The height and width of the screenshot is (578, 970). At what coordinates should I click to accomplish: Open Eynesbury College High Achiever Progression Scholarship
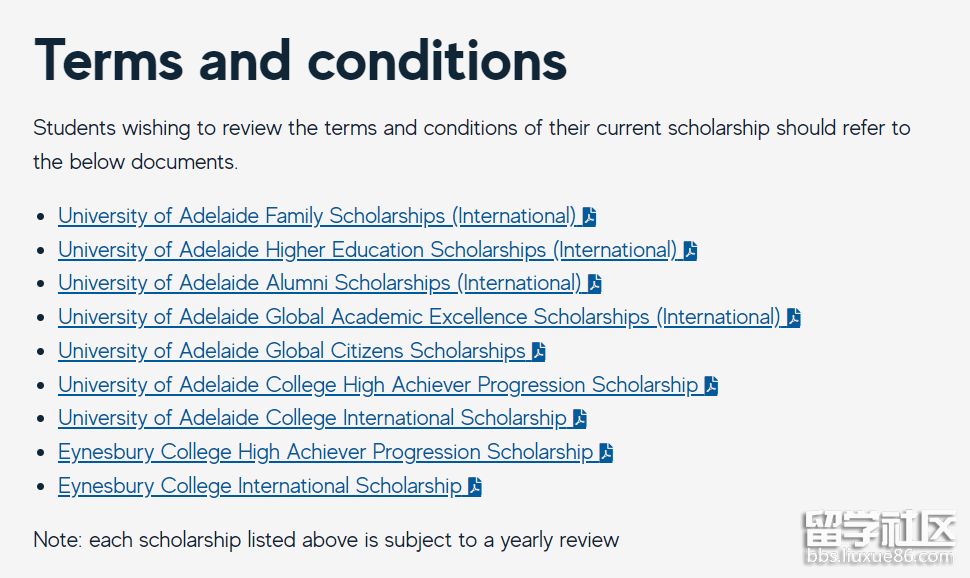[325, 452]
